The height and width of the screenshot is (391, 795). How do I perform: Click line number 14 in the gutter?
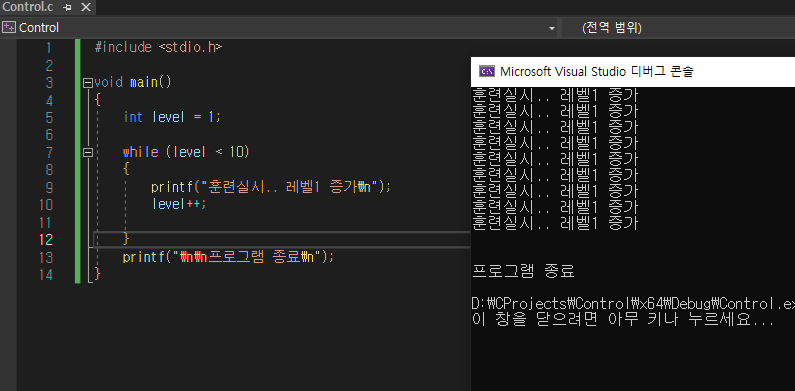point(46,275)
